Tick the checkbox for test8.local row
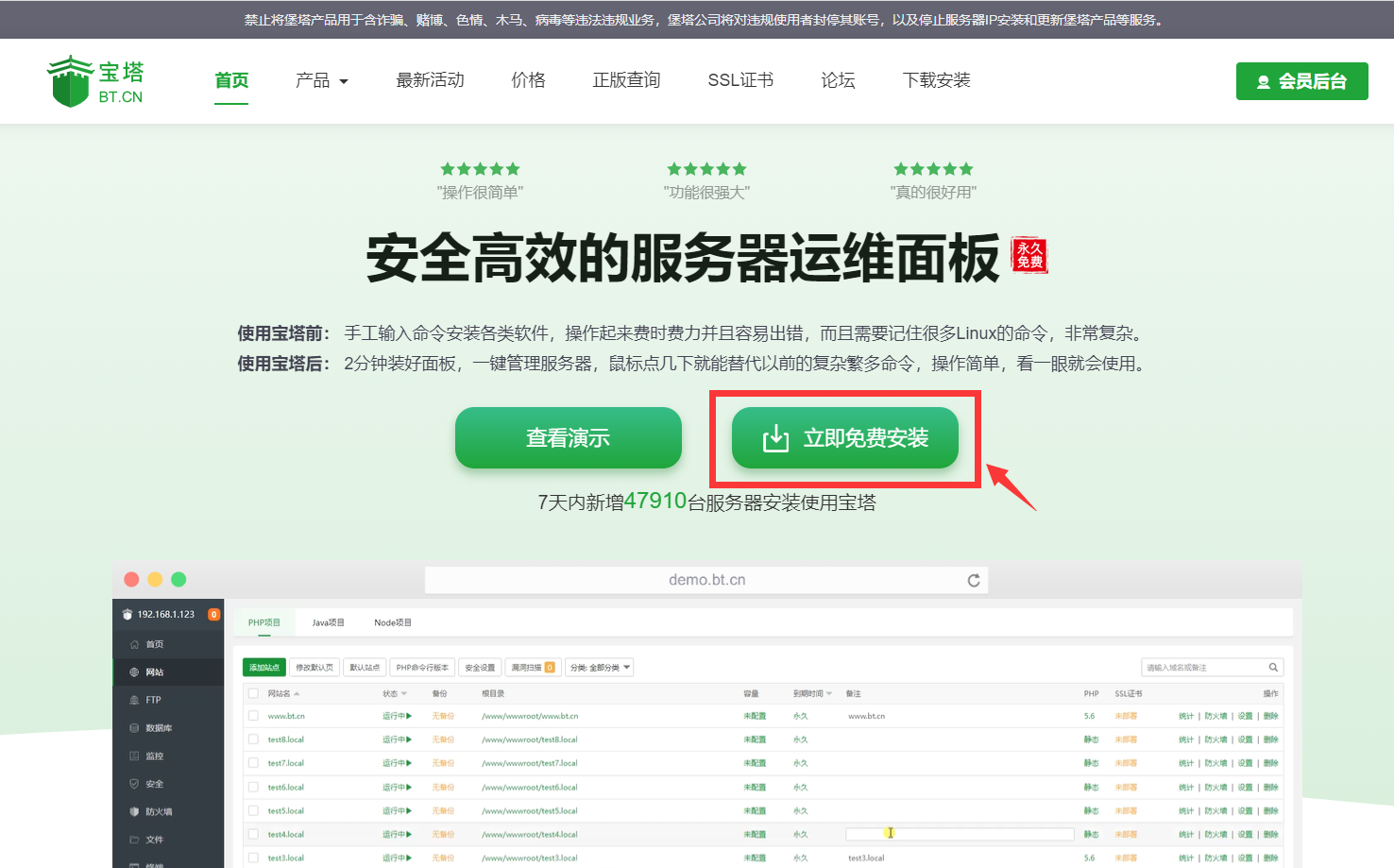The width and height of the screenshot is (1394, 868). click(253, 740)
